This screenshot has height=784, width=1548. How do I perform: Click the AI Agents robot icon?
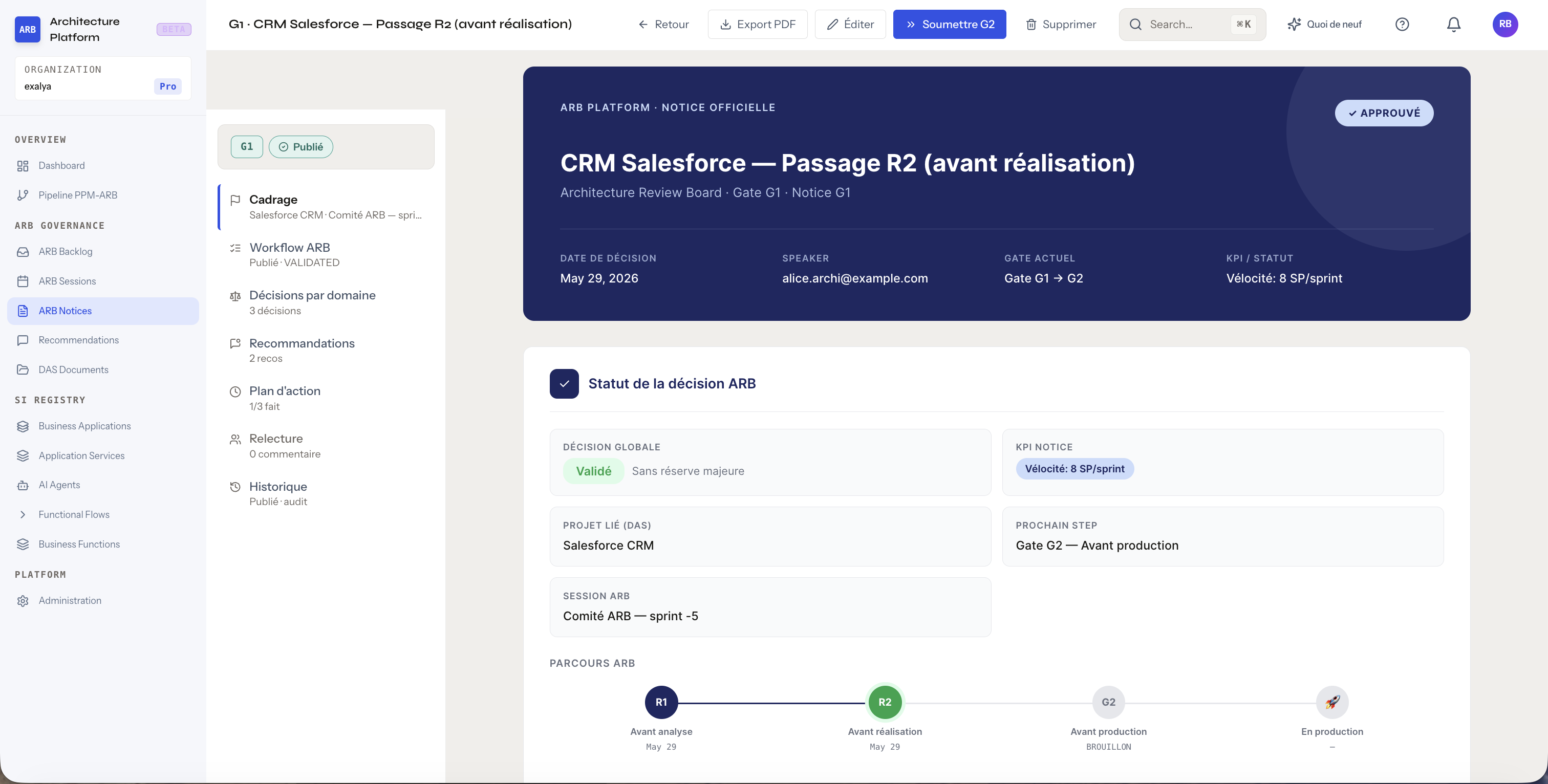[x=23, y=485]
